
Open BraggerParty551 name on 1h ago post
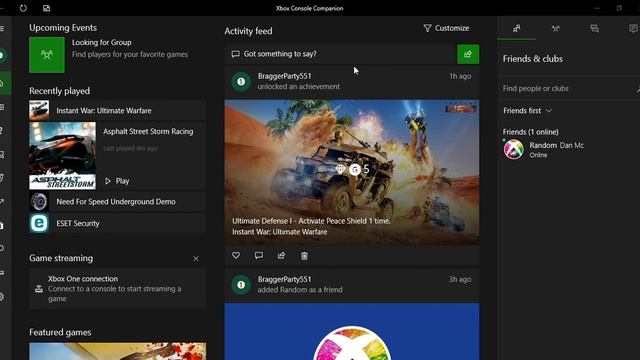(x=284, y=76)
